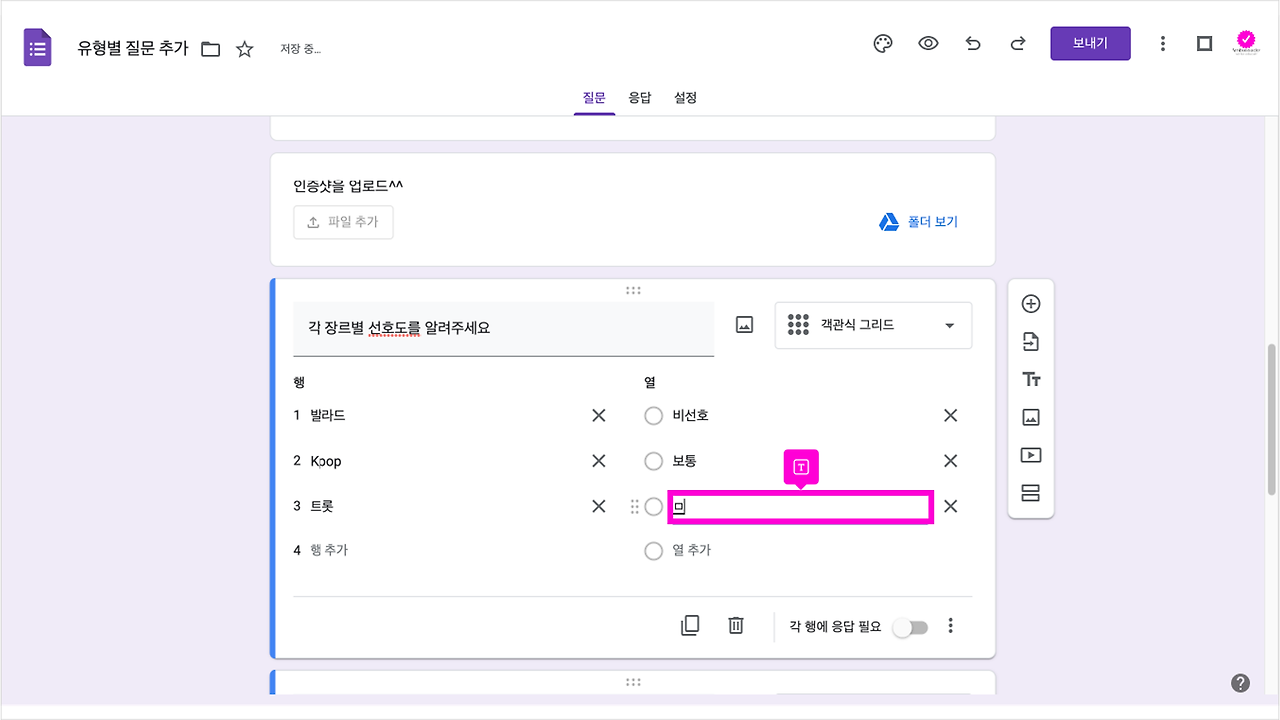Open the 객관식 그리드 question type dropdown

[x=872, y=325]
